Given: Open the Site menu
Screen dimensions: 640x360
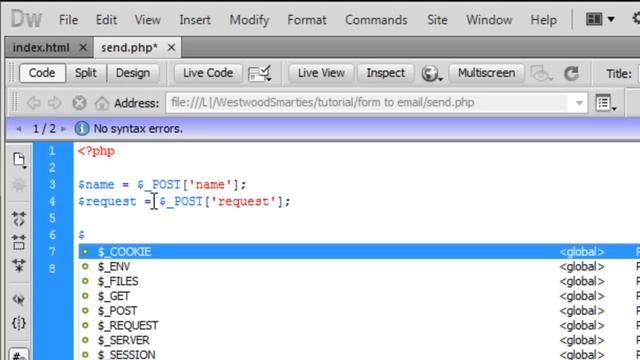Looking at the screenshot, I should coord(437,20).
